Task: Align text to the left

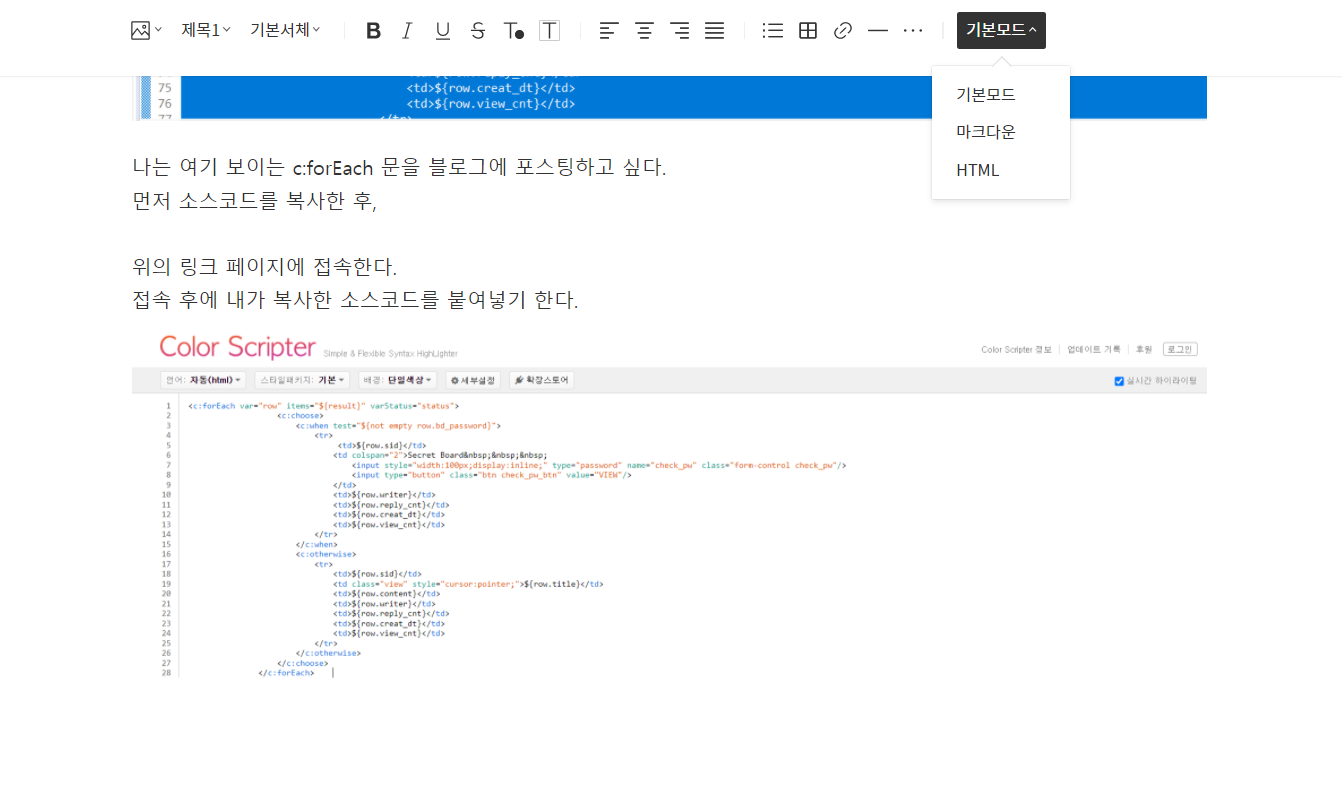Action: pos(608,31)
